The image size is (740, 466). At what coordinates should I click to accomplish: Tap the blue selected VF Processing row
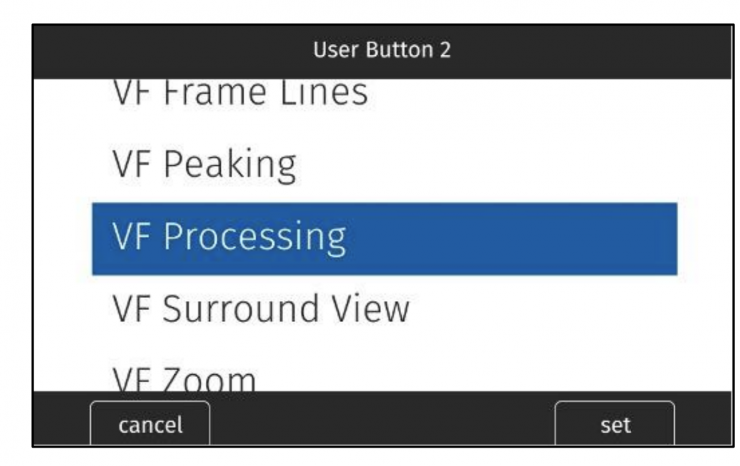click(384, 238)
